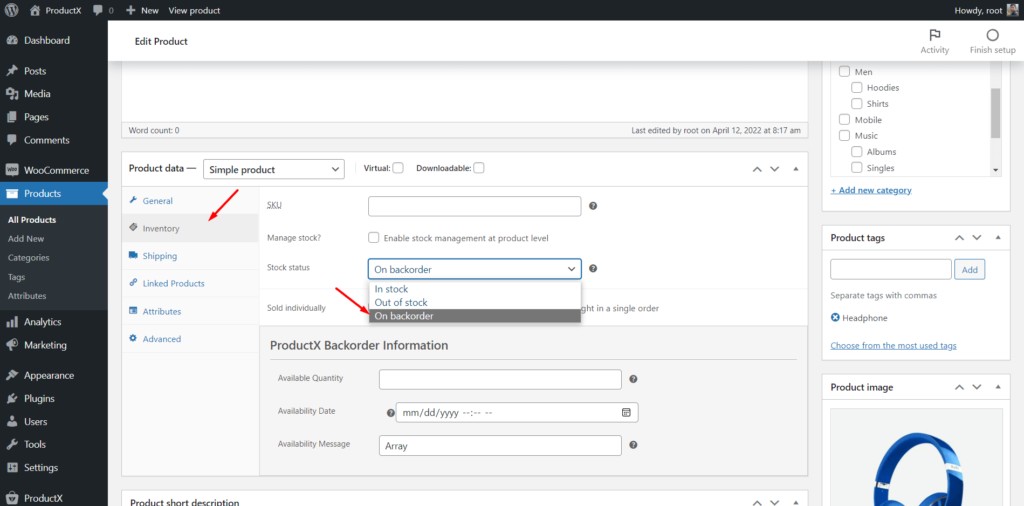Choose In stock option
1024x506 pixels.
tap(474, 289)
